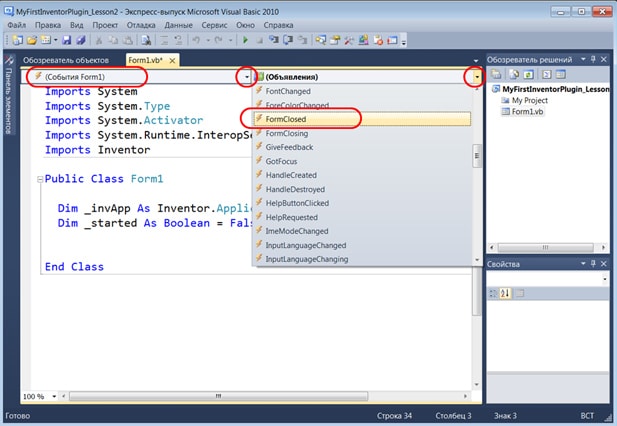Viewport: 617px width, 426px height.
Task: Collapse the Public Class Form1 code block
Action: 40,179
